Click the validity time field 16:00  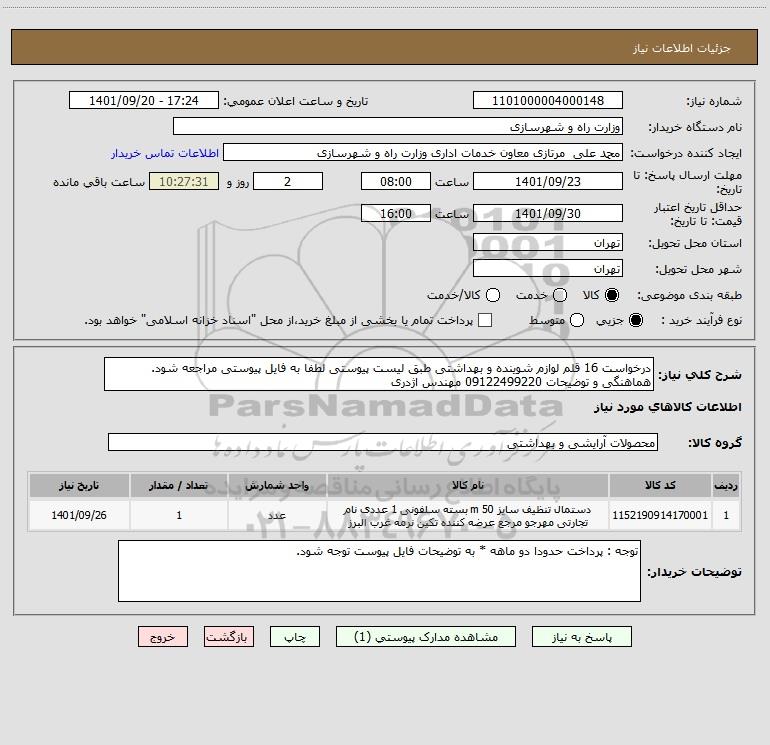[396, 213]
